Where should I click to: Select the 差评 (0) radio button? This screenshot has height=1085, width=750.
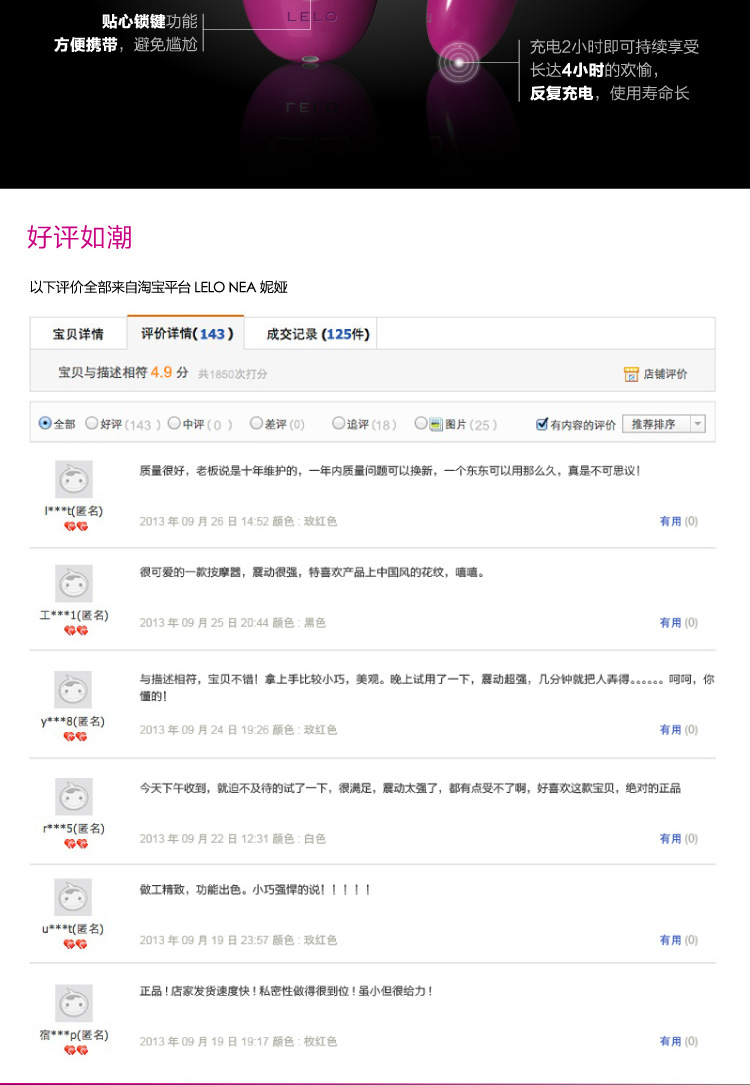pos(256,423)
